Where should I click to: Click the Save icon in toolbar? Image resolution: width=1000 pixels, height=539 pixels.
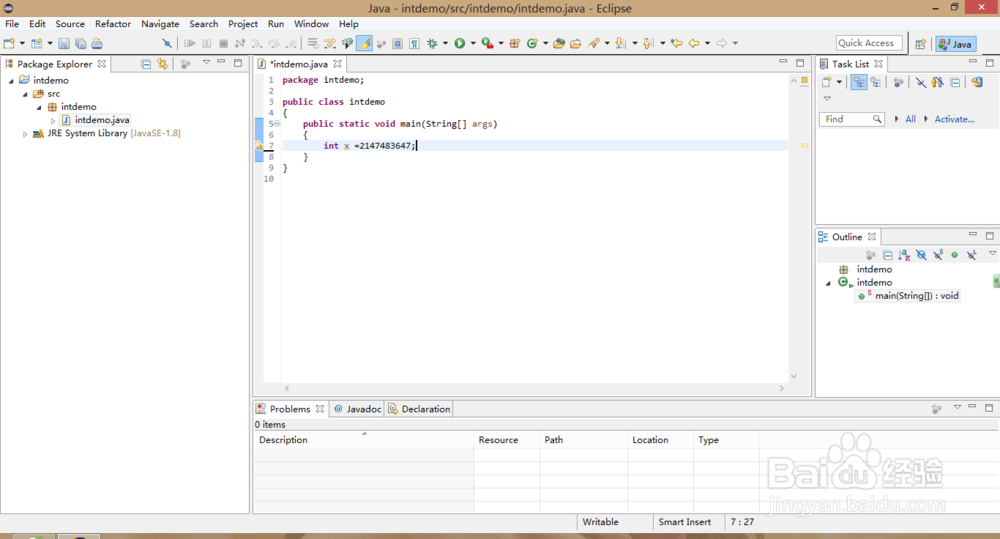(64, 43)
